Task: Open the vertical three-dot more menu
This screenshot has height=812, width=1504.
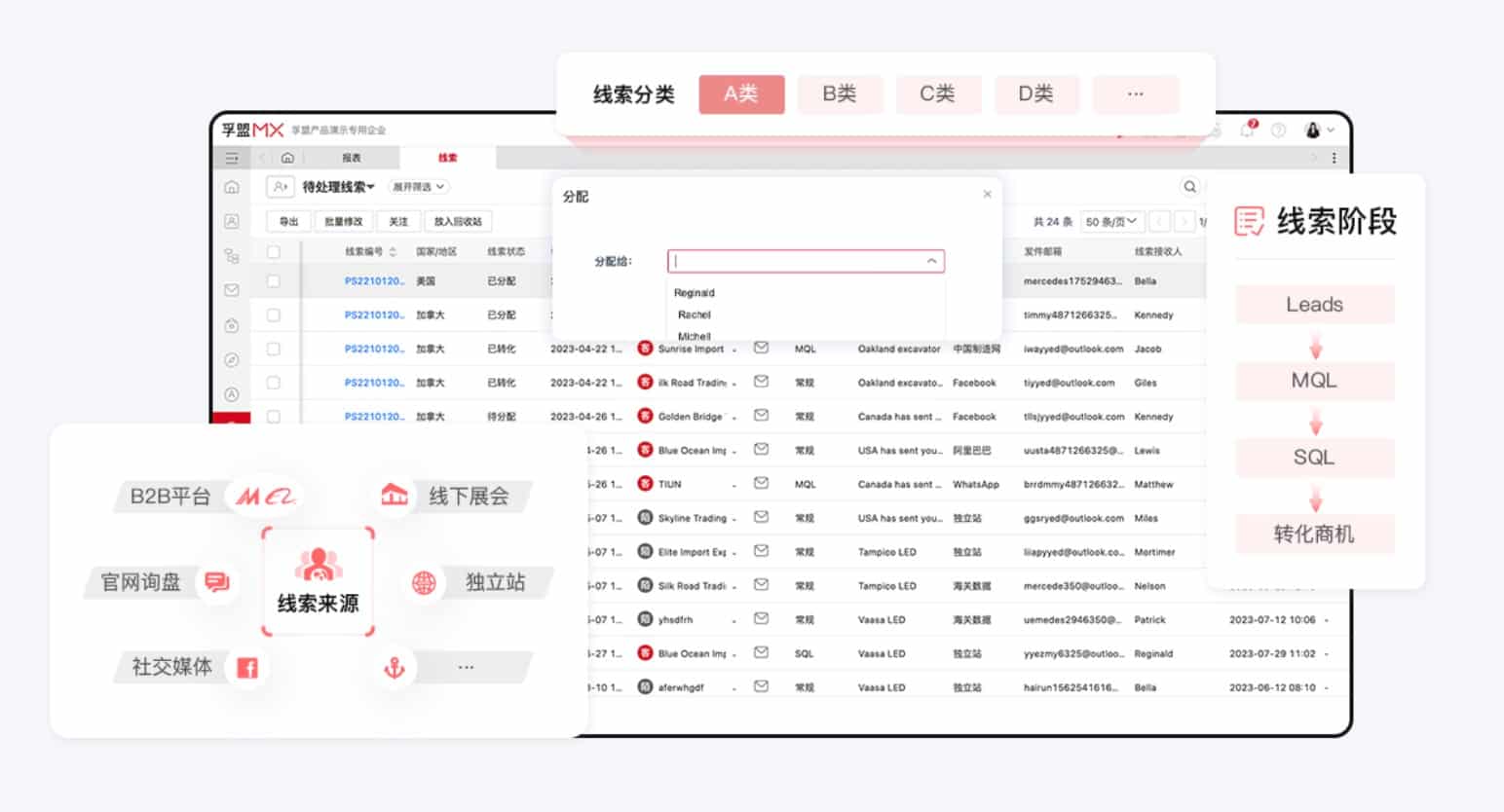Action: pos(1334,158)
